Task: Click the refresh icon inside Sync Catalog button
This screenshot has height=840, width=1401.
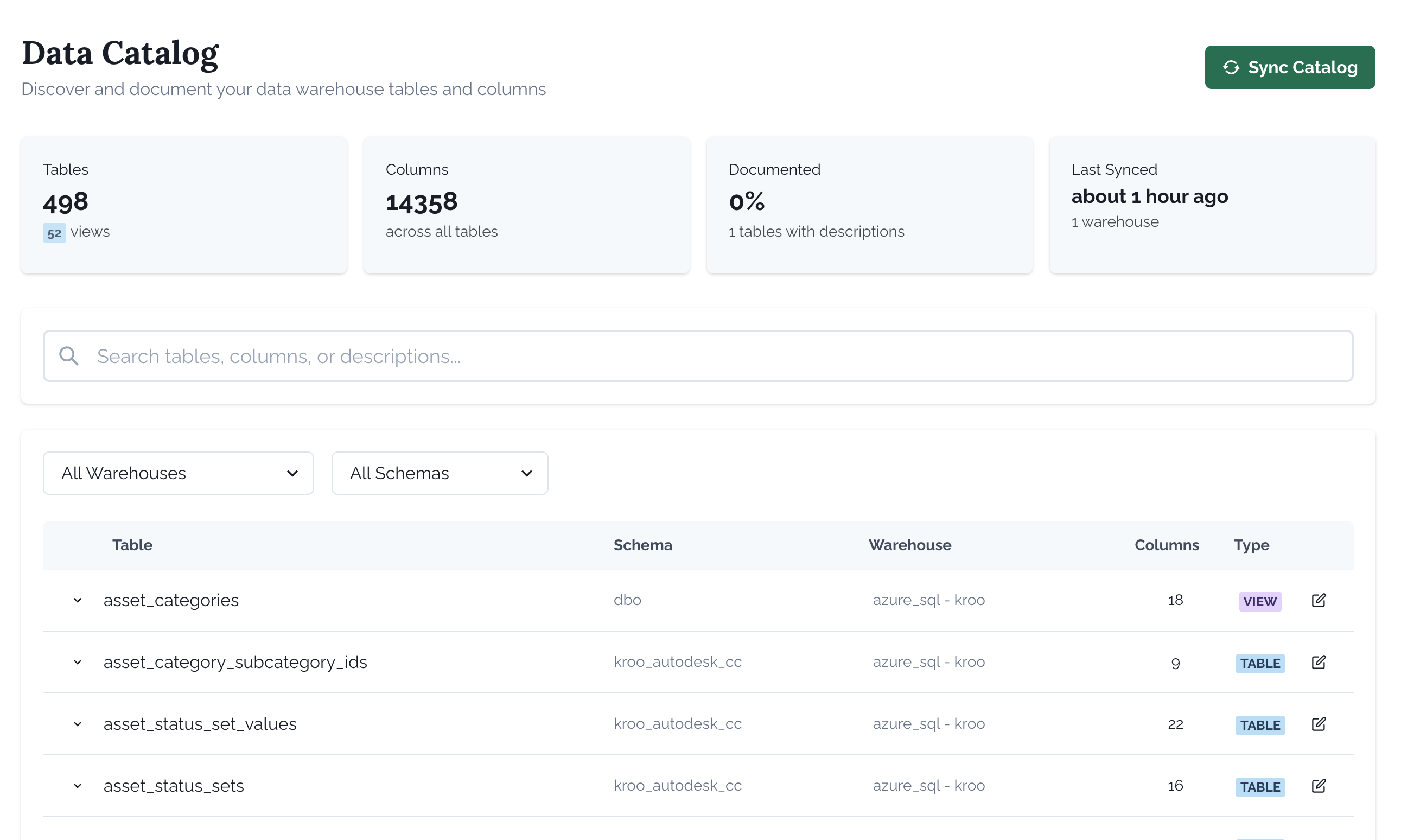Action: [x=1231, y=67]
